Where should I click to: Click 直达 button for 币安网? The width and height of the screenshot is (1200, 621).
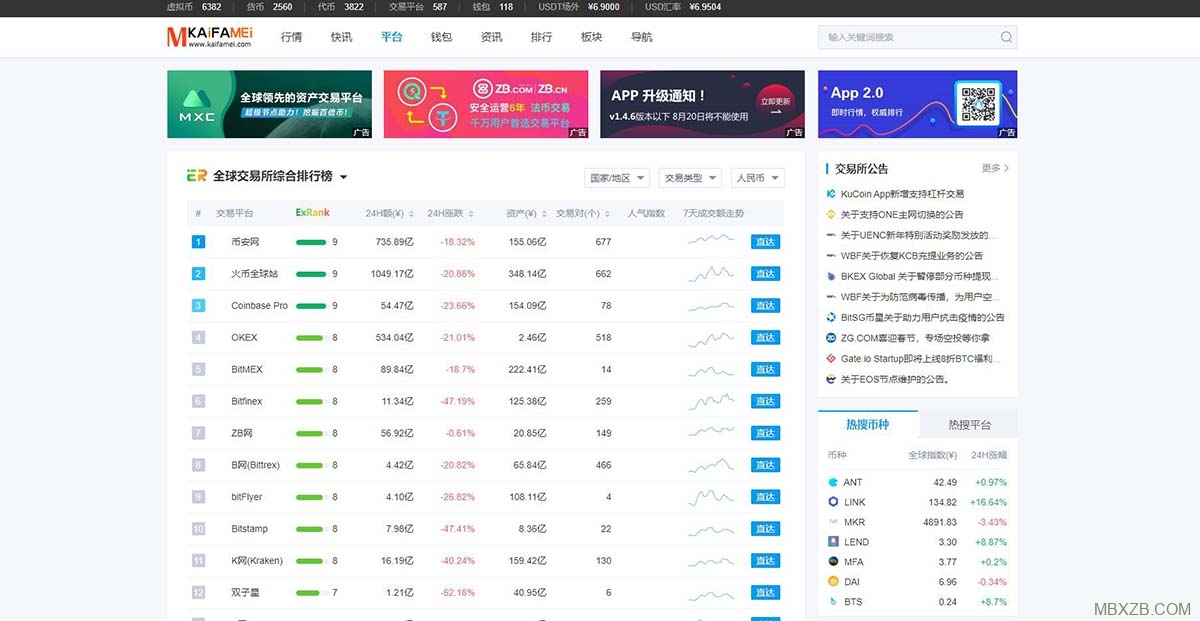(x=765, y=242)
